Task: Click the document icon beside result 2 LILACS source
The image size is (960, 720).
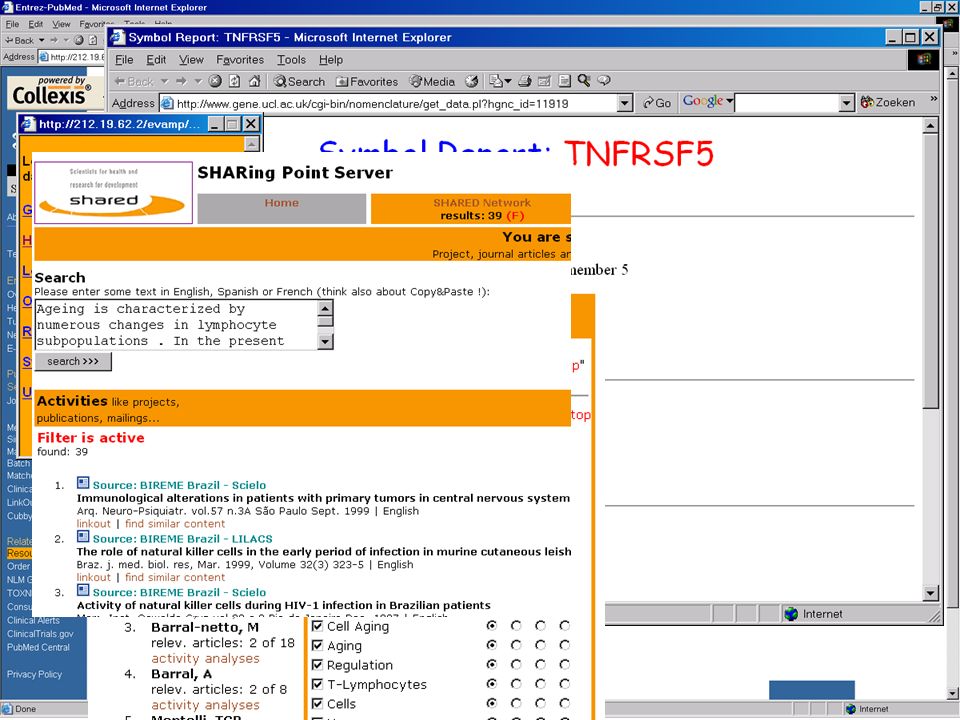Action: [83, 537]
